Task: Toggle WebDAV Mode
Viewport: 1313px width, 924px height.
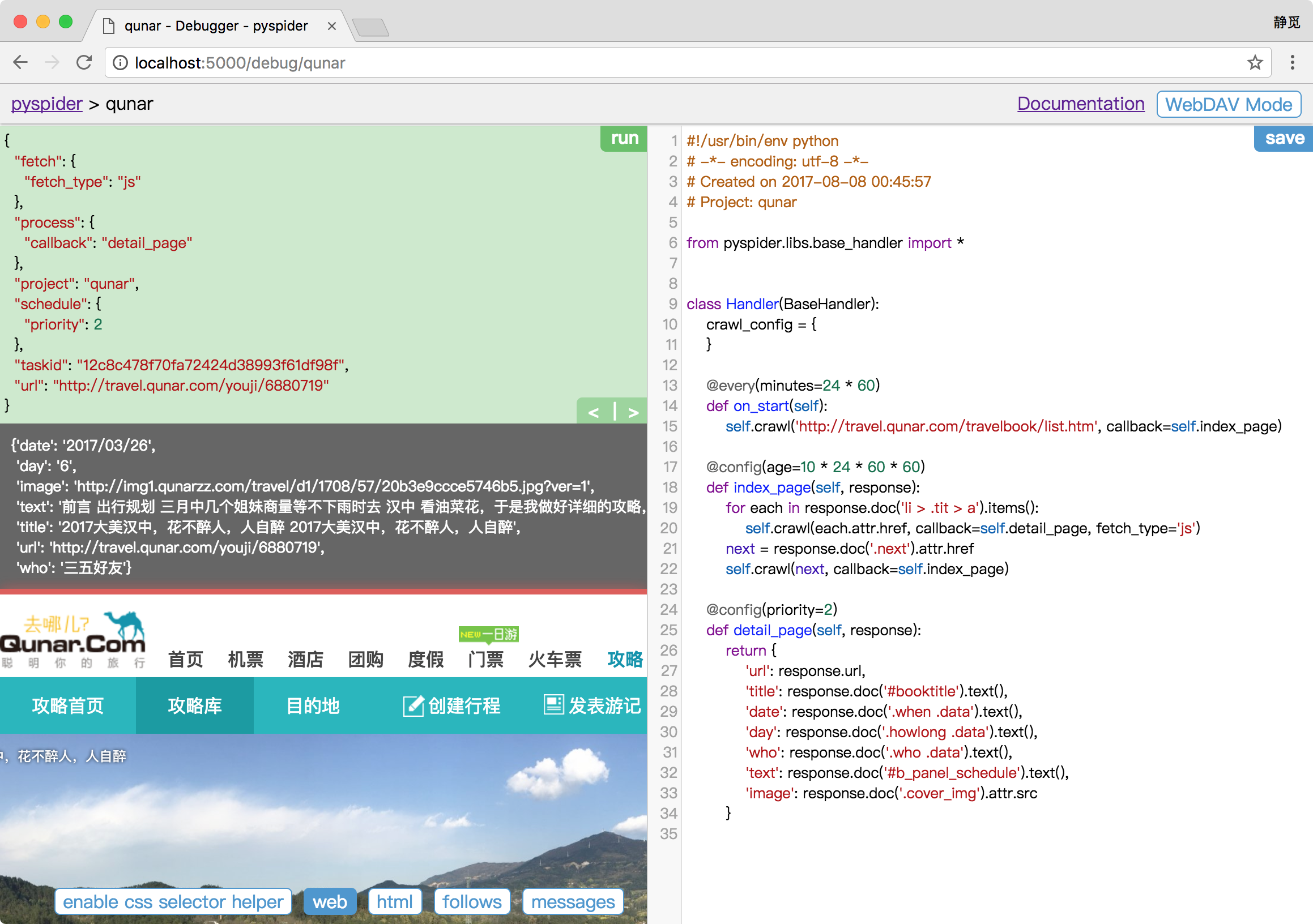Action: 1229,104
